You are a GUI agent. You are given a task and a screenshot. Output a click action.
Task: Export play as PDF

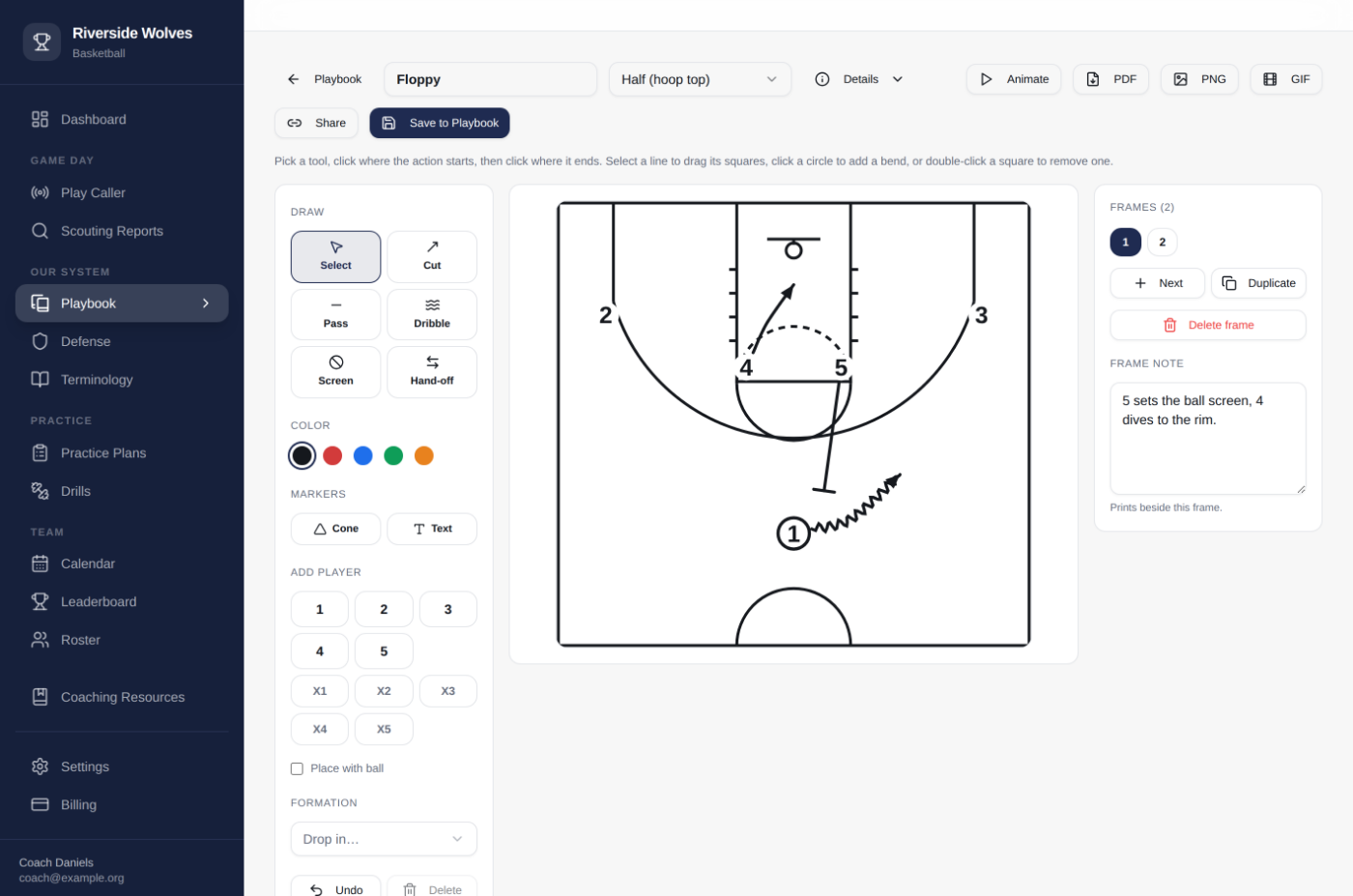[1110, 79]
